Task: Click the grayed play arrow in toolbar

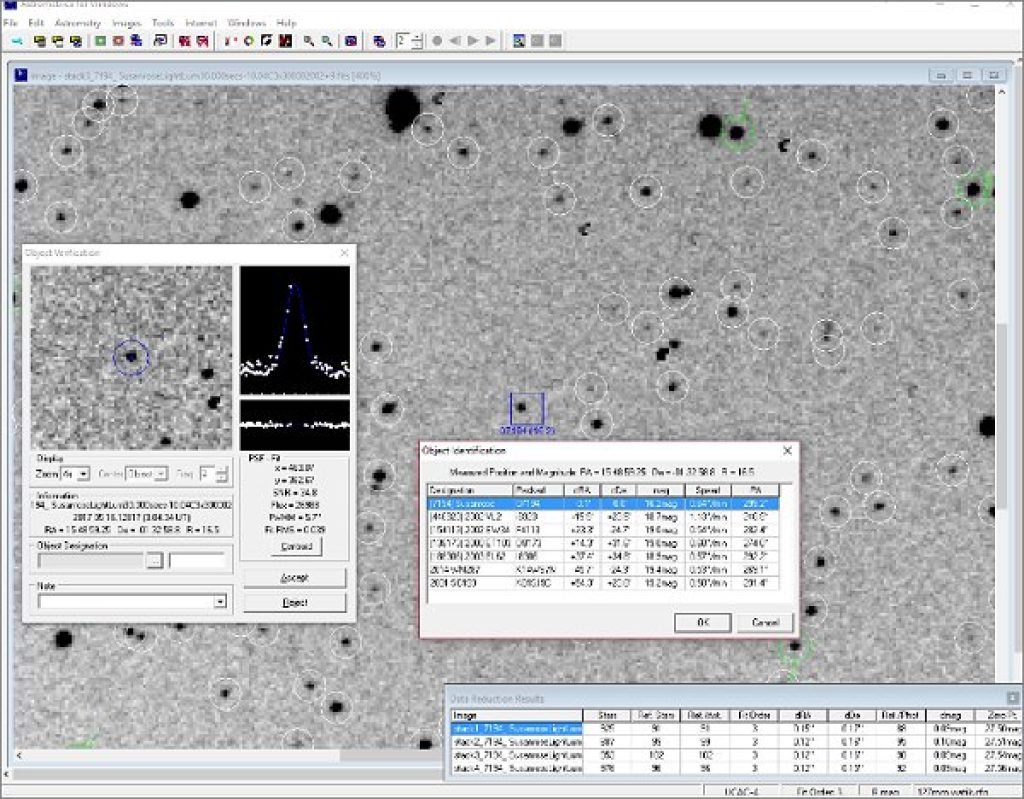Action: pos(473,41)
